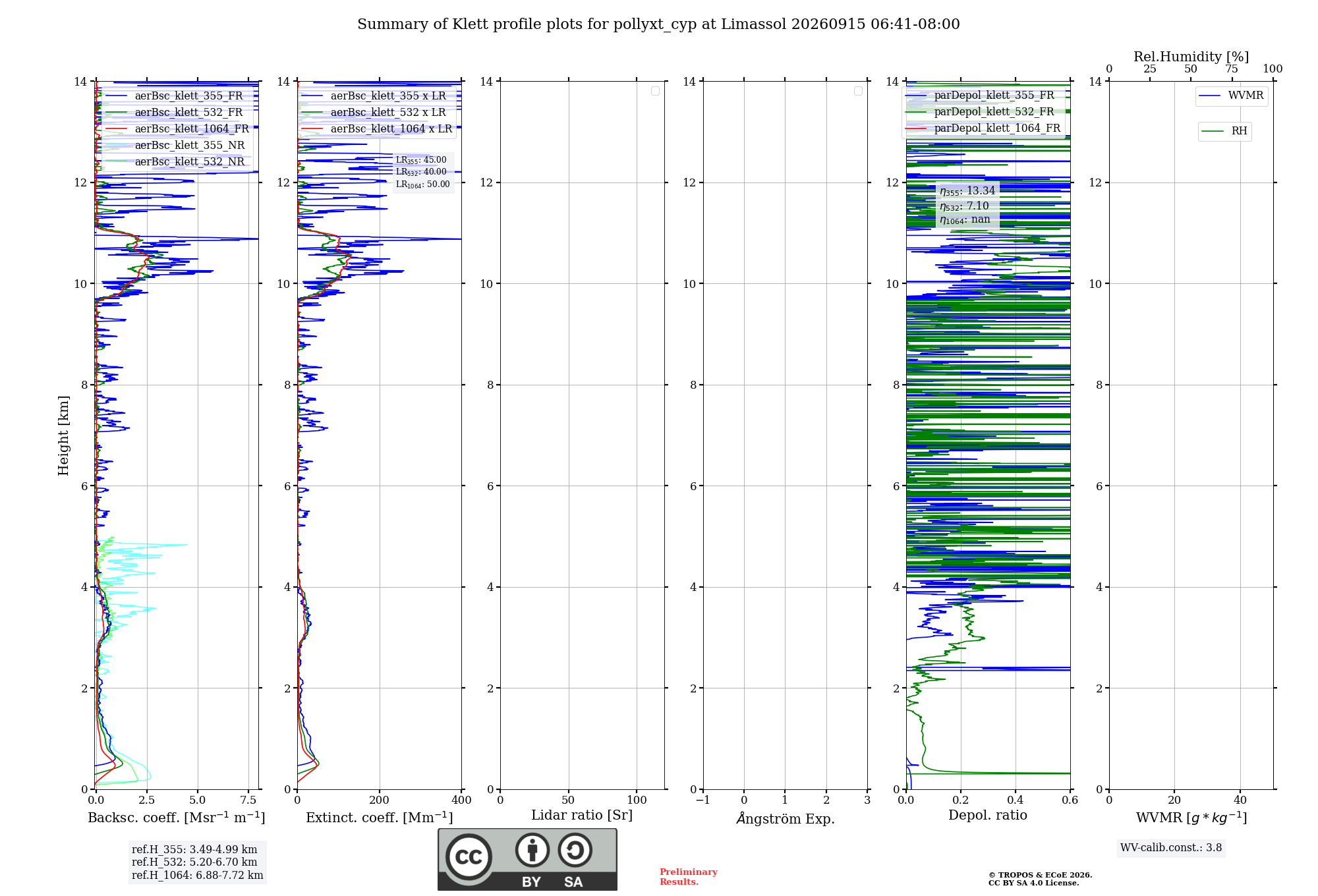This screenshot has width=1318, height=896.
Task: Click the Depol. ratio axis label
Action: [988, 816]
